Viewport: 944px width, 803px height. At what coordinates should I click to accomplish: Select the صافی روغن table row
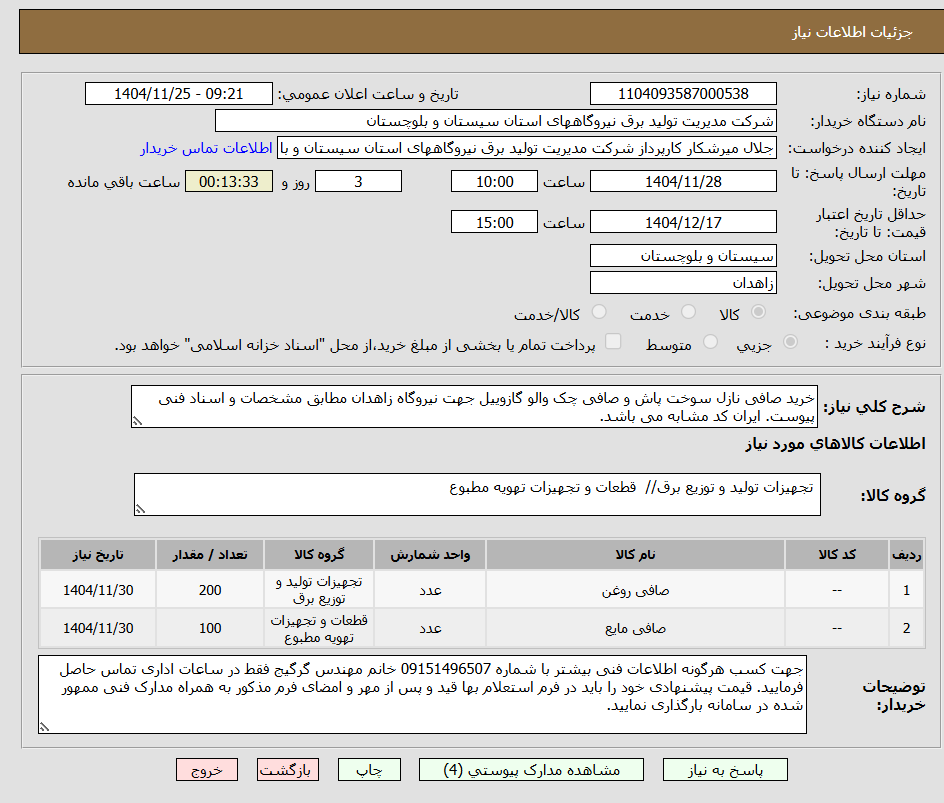coord(482,590)
